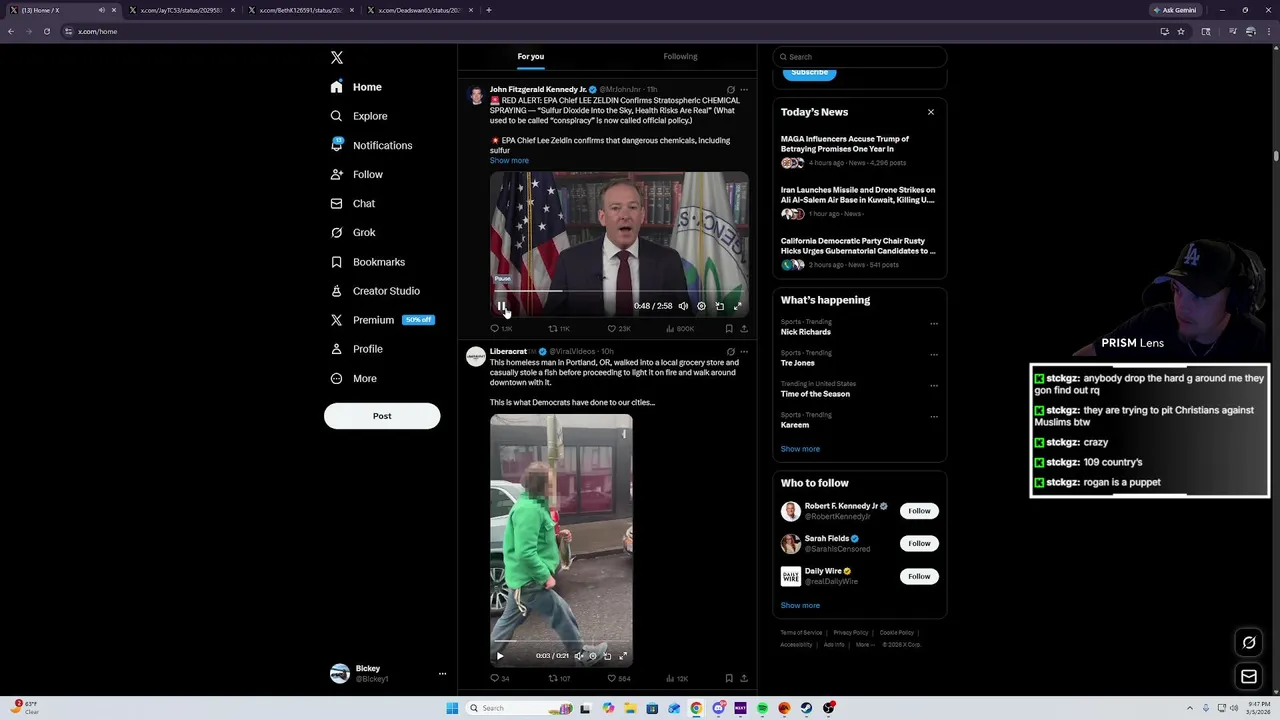Screen dimensions: 1280x720
Task: Expand the More menu in the sidebar
Action: point(353,378)
